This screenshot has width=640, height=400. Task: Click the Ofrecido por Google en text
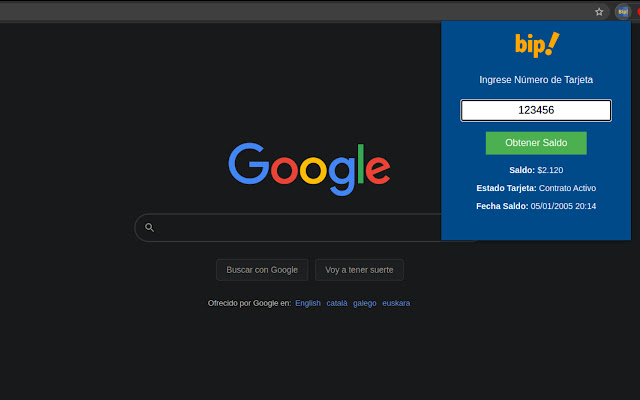[x=249, y=303]
